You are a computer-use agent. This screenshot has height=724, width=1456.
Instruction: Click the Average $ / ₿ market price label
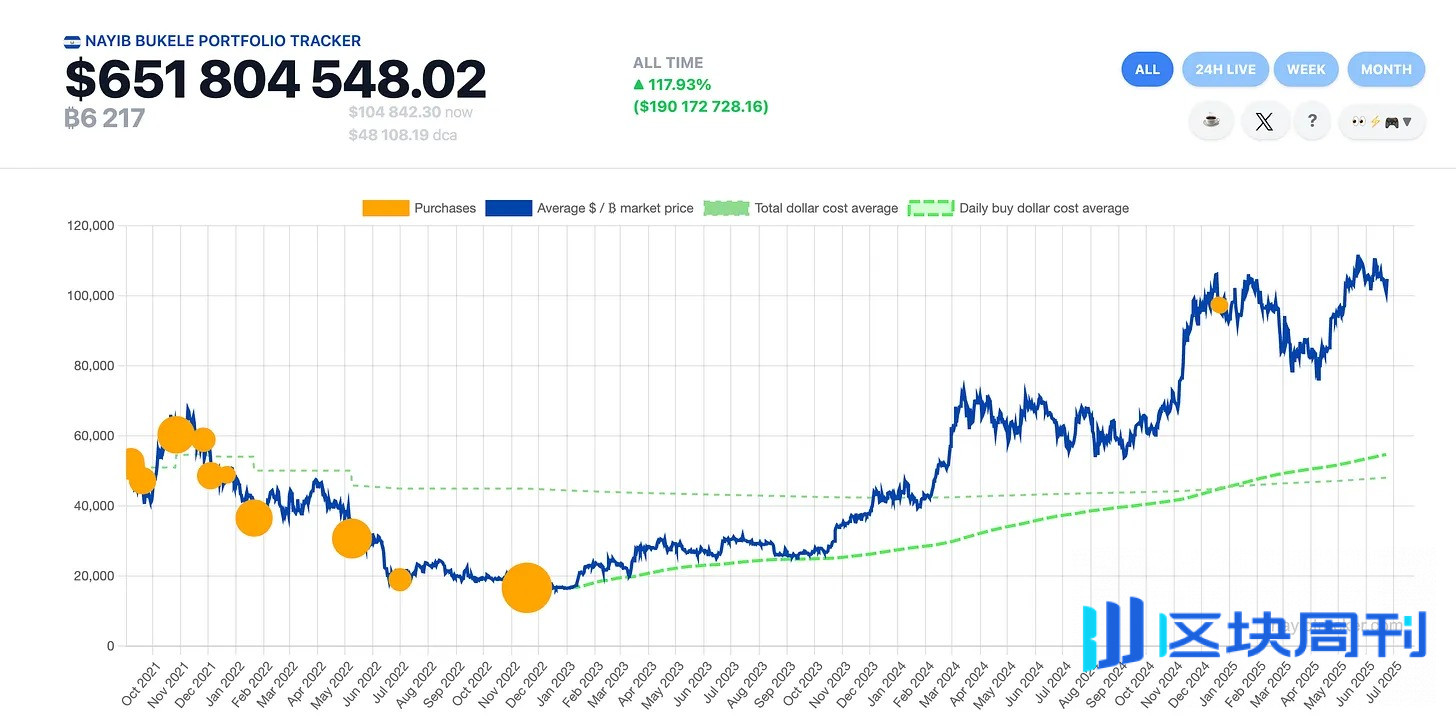615,208
